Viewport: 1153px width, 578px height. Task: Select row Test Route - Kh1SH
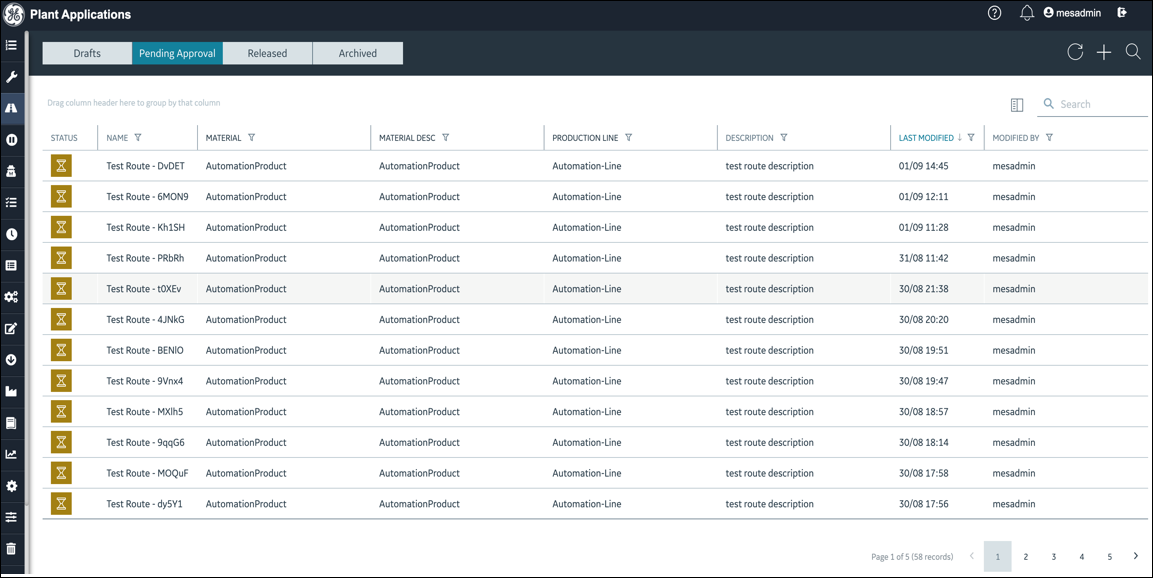[x=595, y=227]
